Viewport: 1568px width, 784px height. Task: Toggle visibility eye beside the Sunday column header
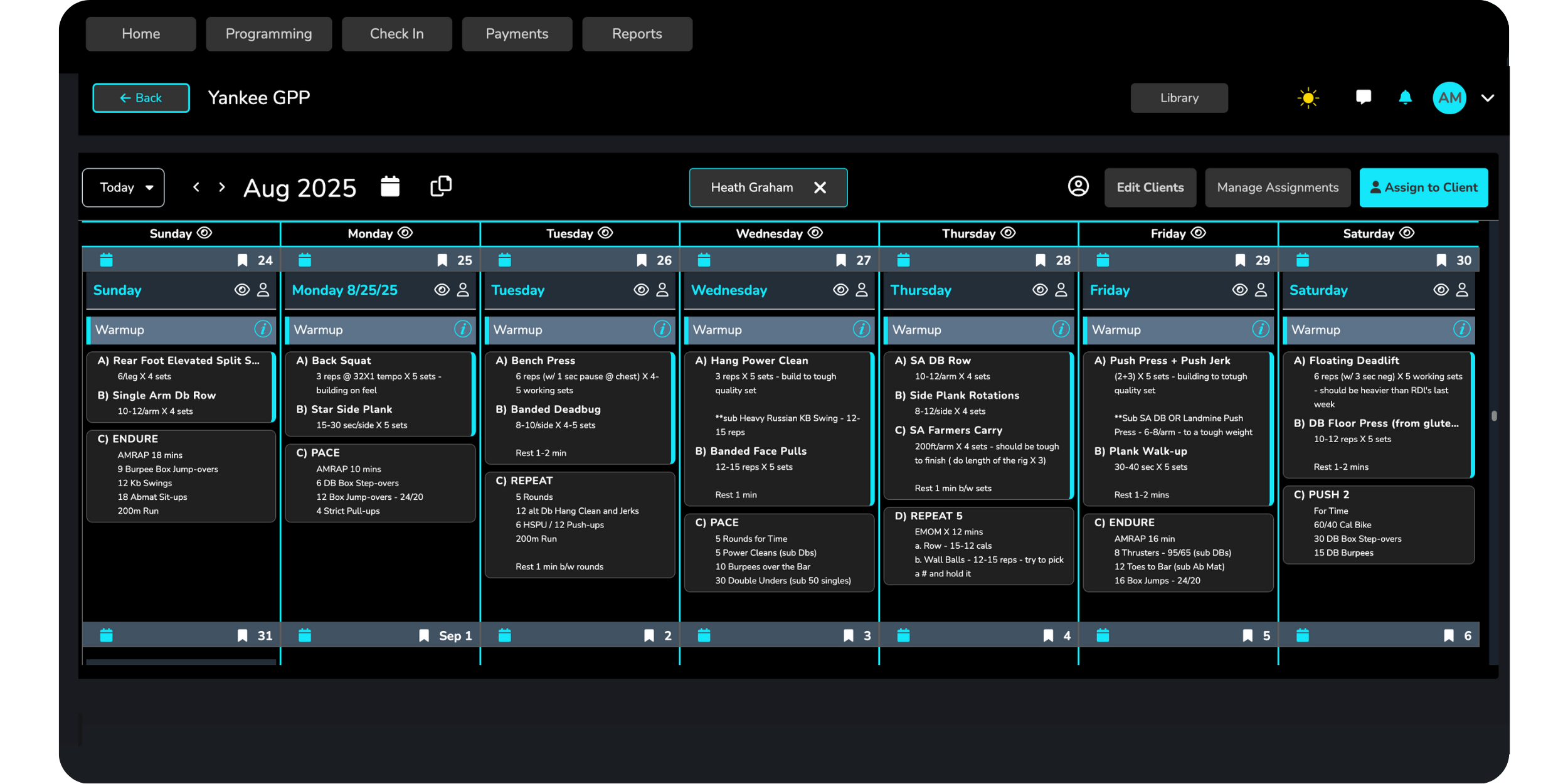(204, 233)
